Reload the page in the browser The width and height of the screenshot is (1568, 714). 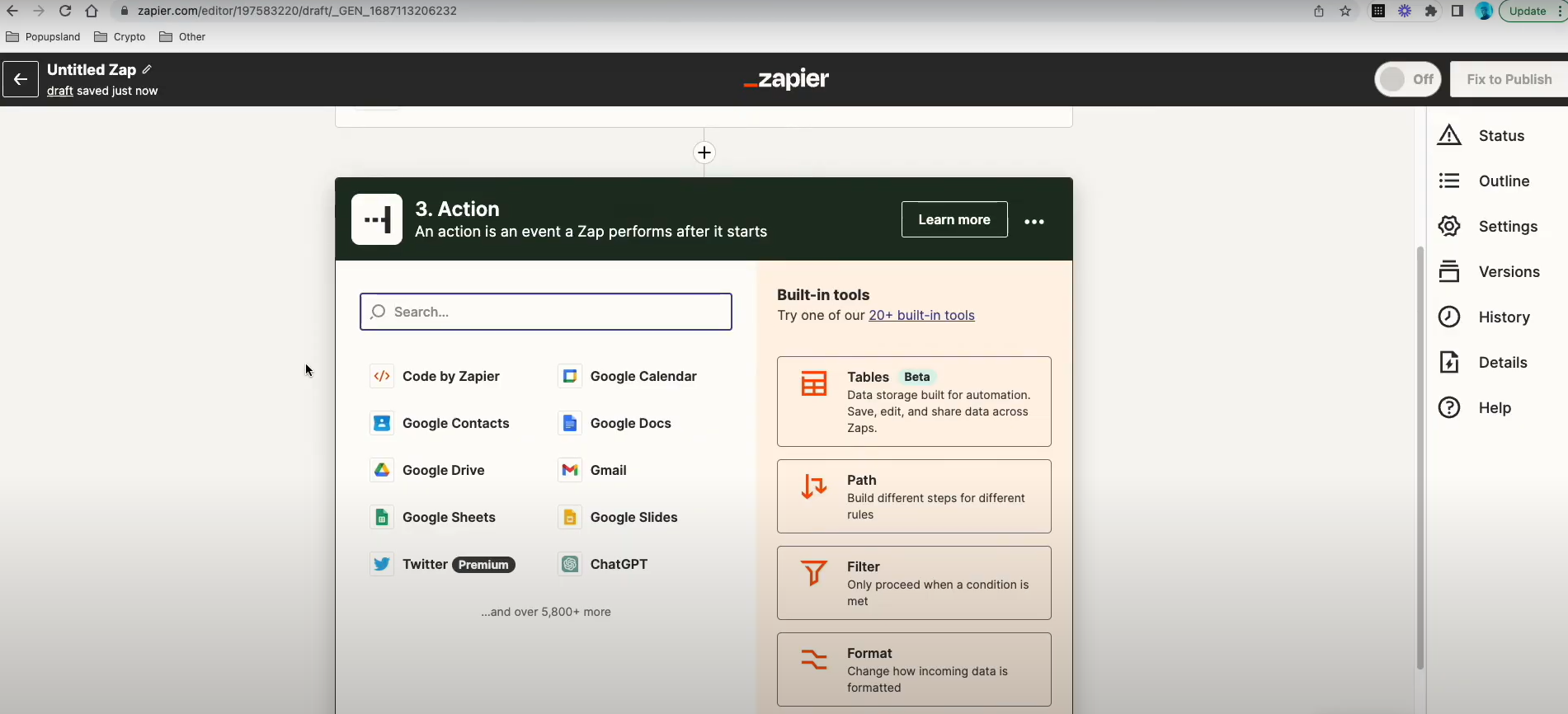pos(65,11)
